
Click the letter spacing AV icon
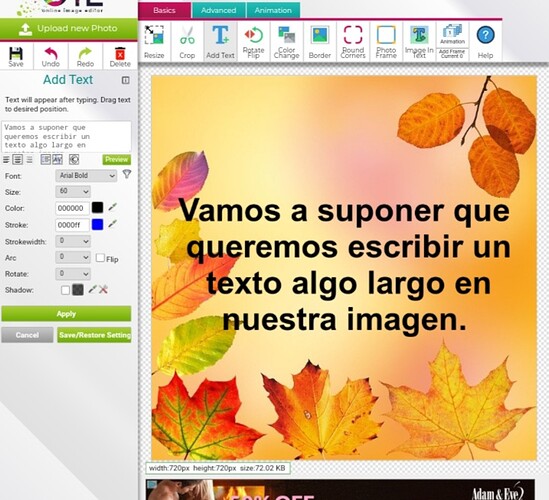pos(57,160)
